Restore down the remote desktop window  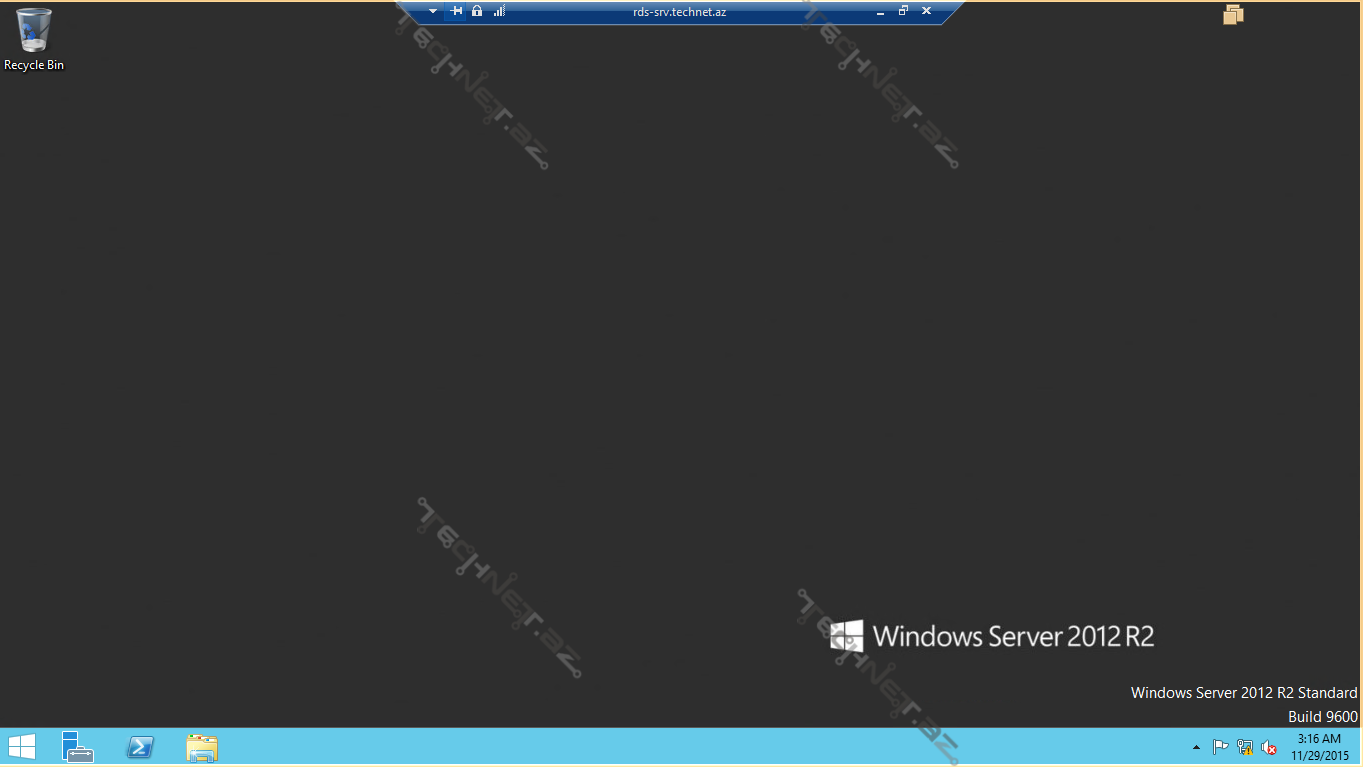pos(903,11)
